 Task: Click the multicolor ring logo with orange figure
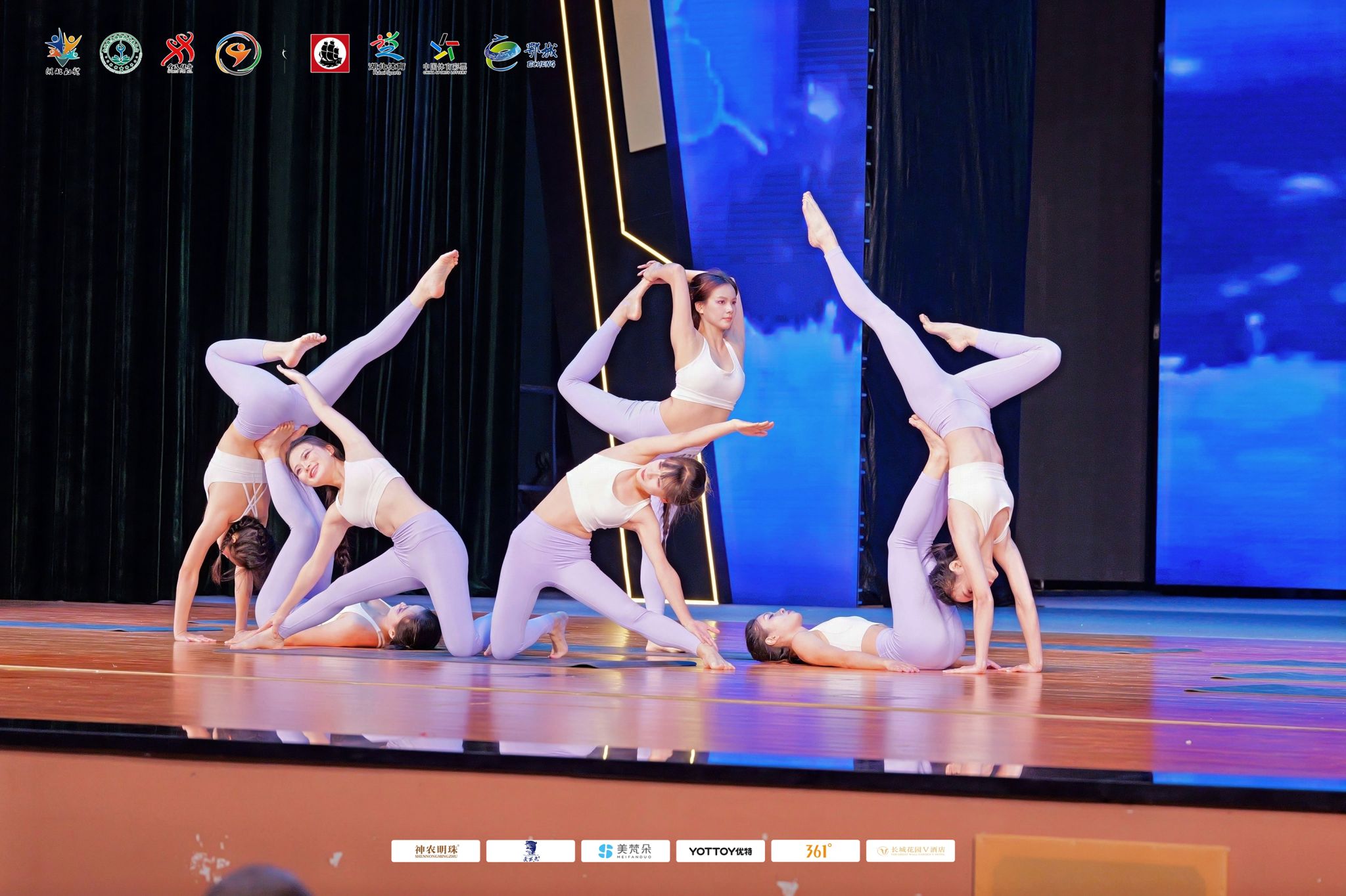pos(238,53)
